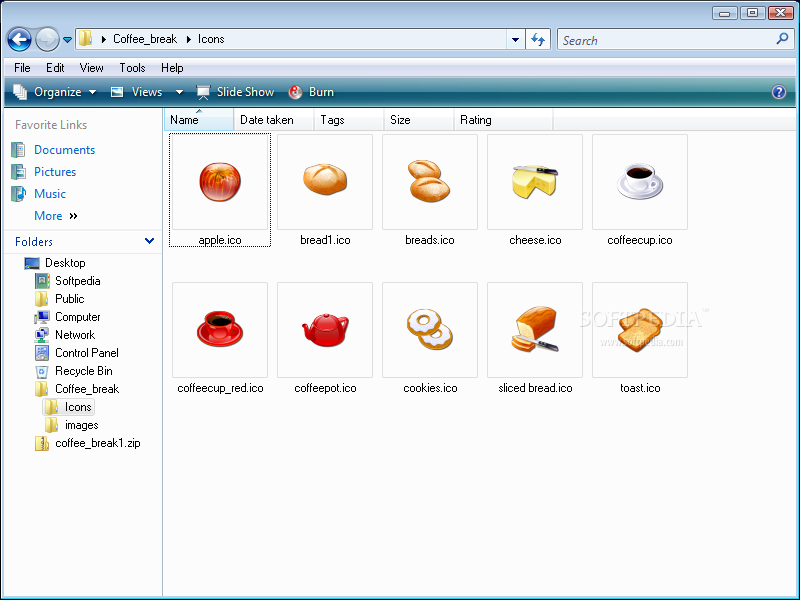Select Computer in the folder tree

coord(78,317)
